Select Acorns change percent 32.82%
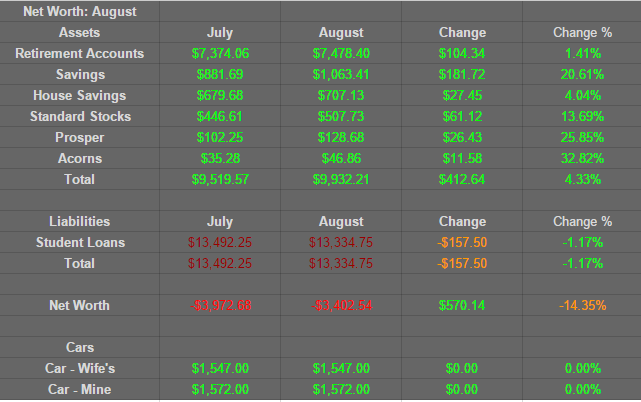 pyautogui.click(x=581, y=159)
